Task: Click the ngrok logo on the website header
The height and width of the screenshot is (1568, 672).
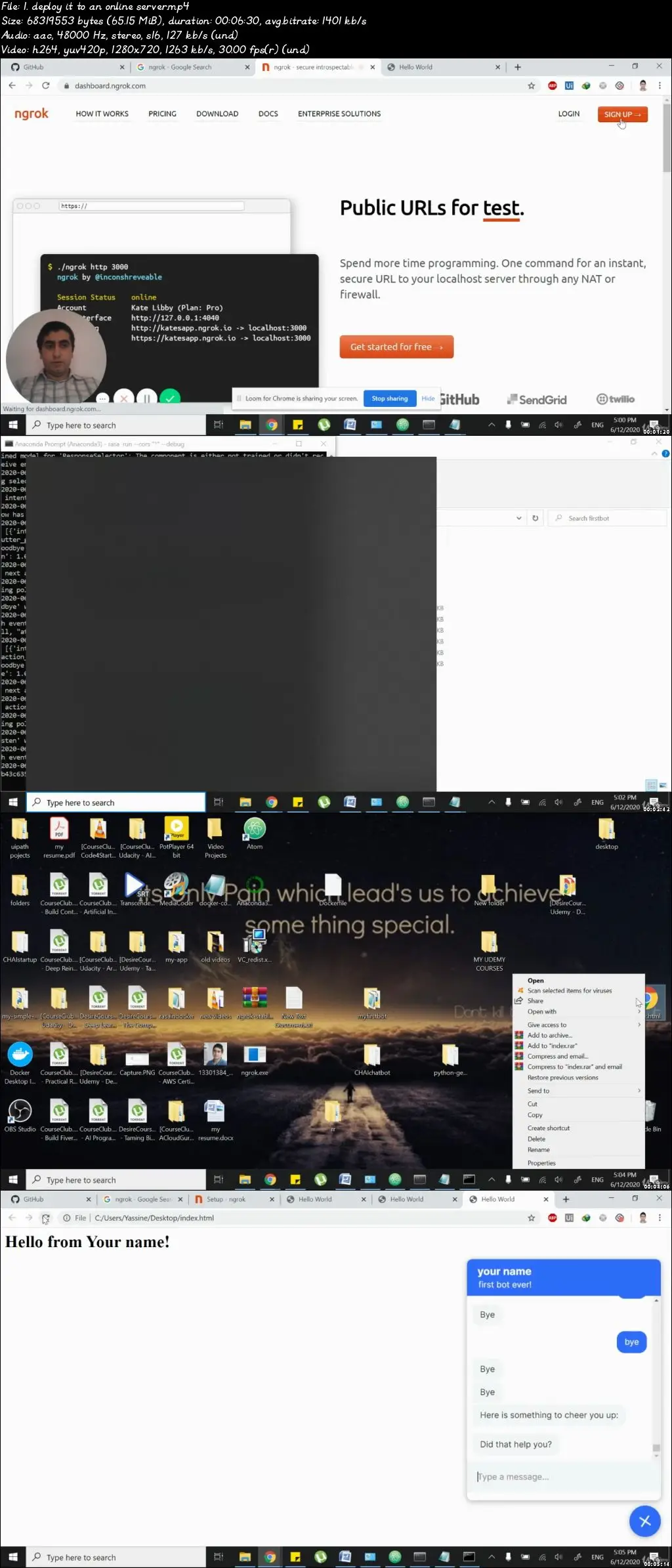Action: 31,114
